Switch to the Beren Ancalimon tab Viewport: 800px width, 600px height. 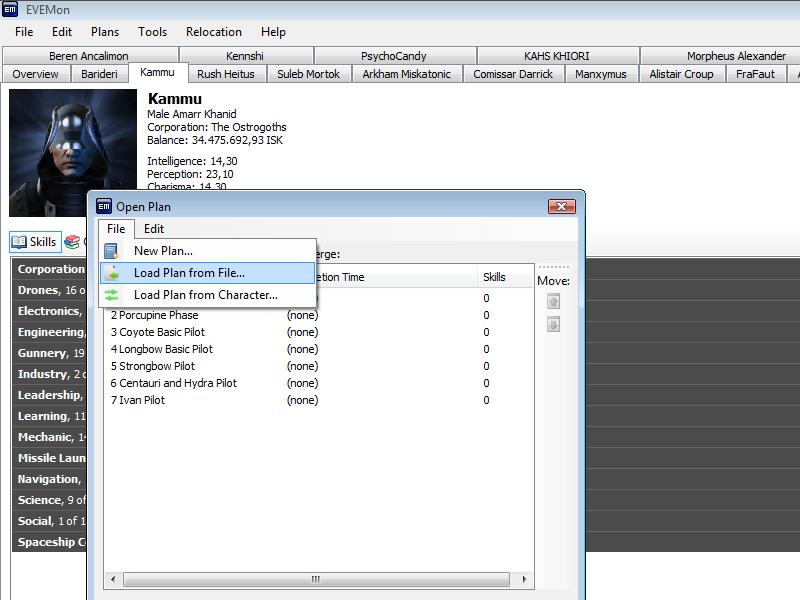pos(89,56)
